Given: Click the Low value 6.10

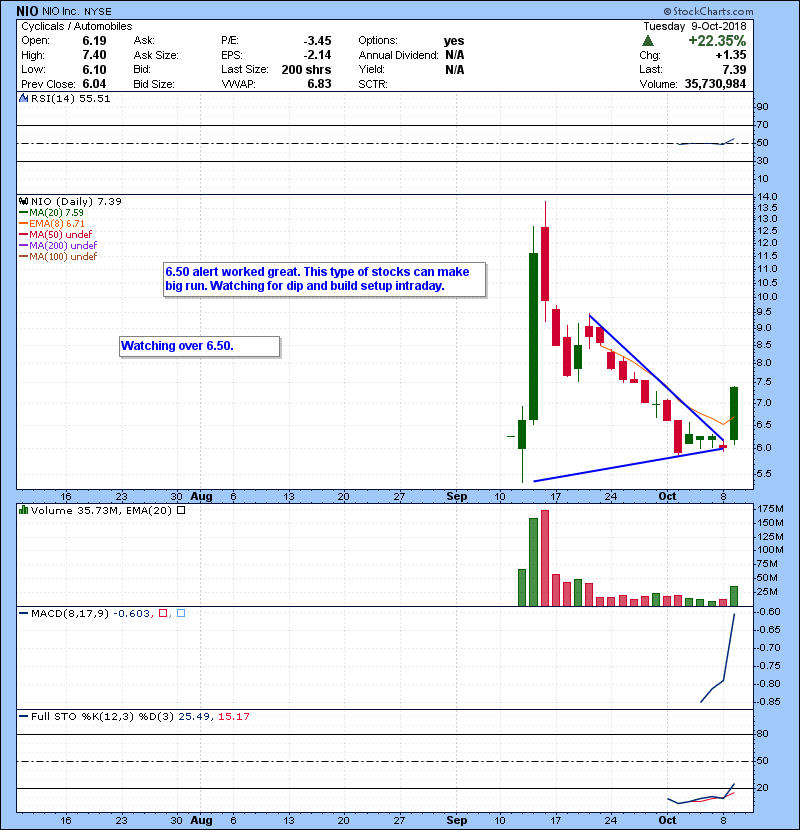Looking at the screenshot, I should pyautogui.click(x=94, y=69).
